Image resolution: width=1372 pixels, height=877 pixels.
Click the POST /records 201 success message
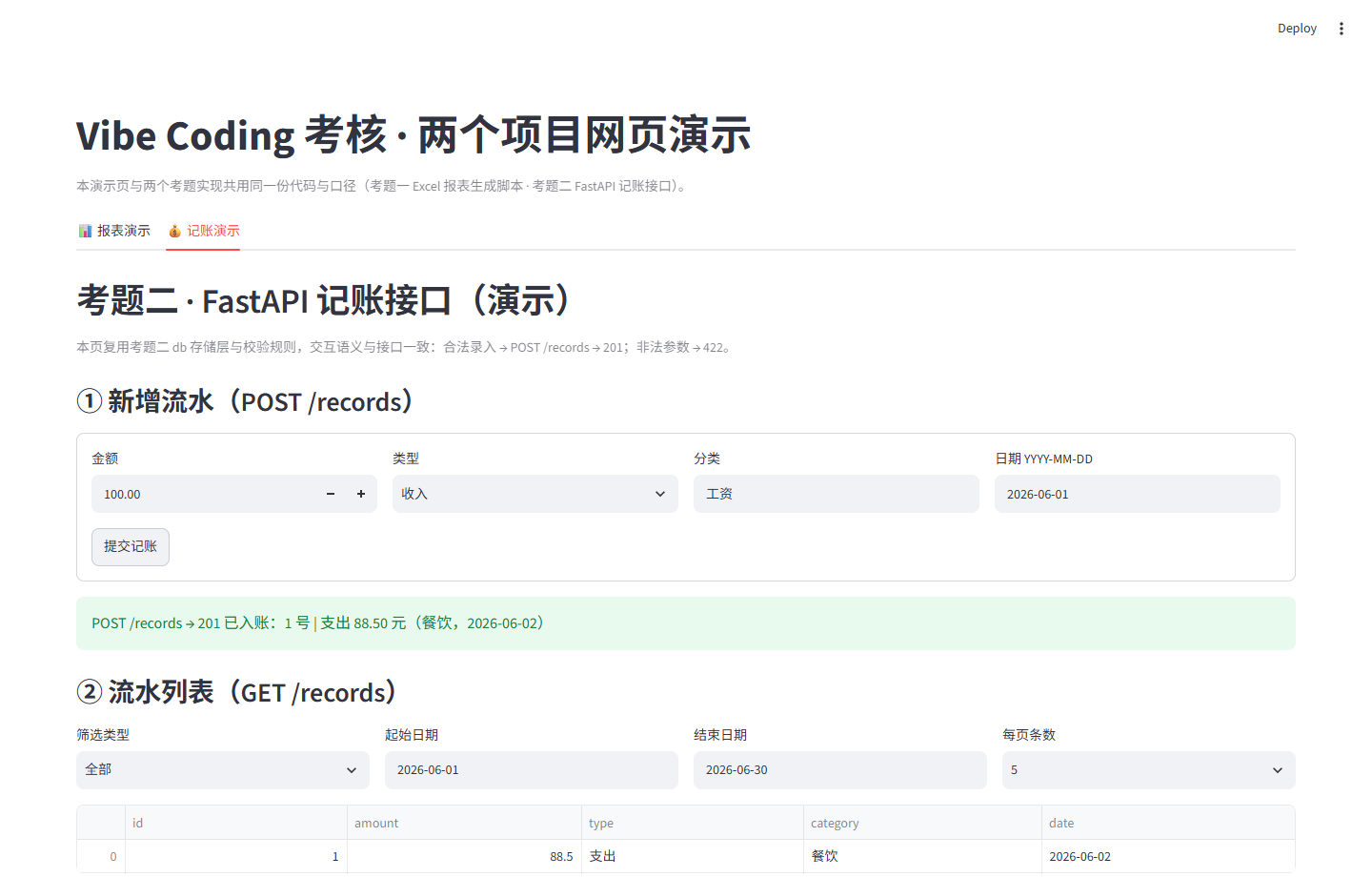pos(686,623)
